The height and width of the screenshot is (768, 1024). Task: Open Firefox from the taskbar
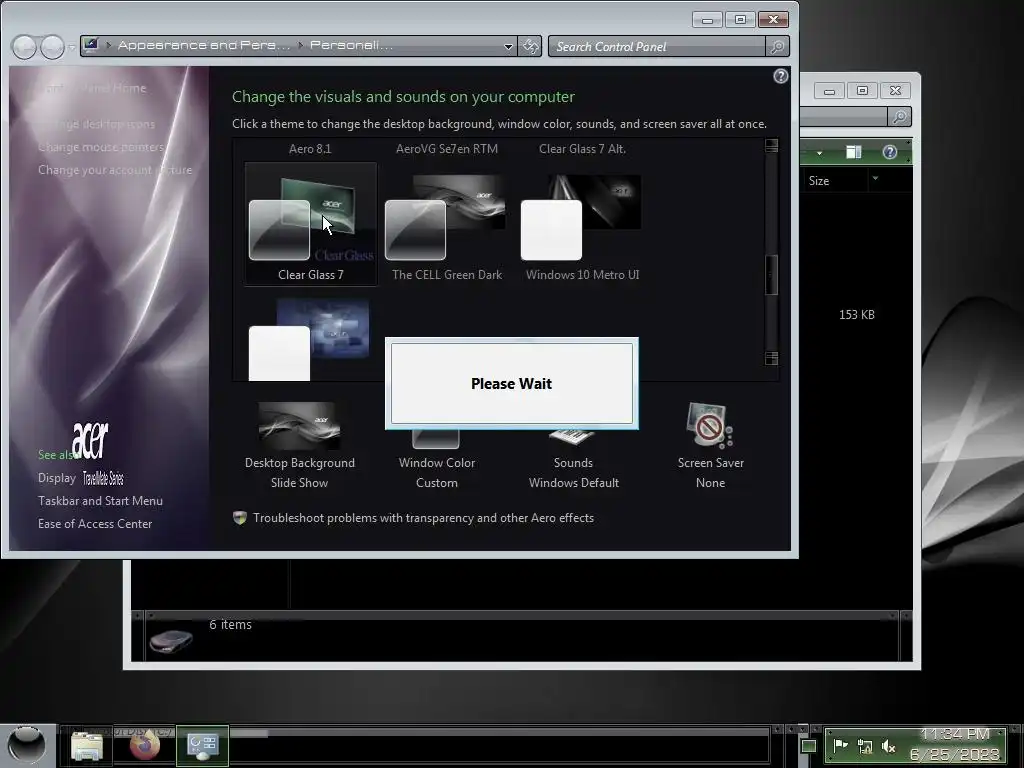click(x=145, y=744)
